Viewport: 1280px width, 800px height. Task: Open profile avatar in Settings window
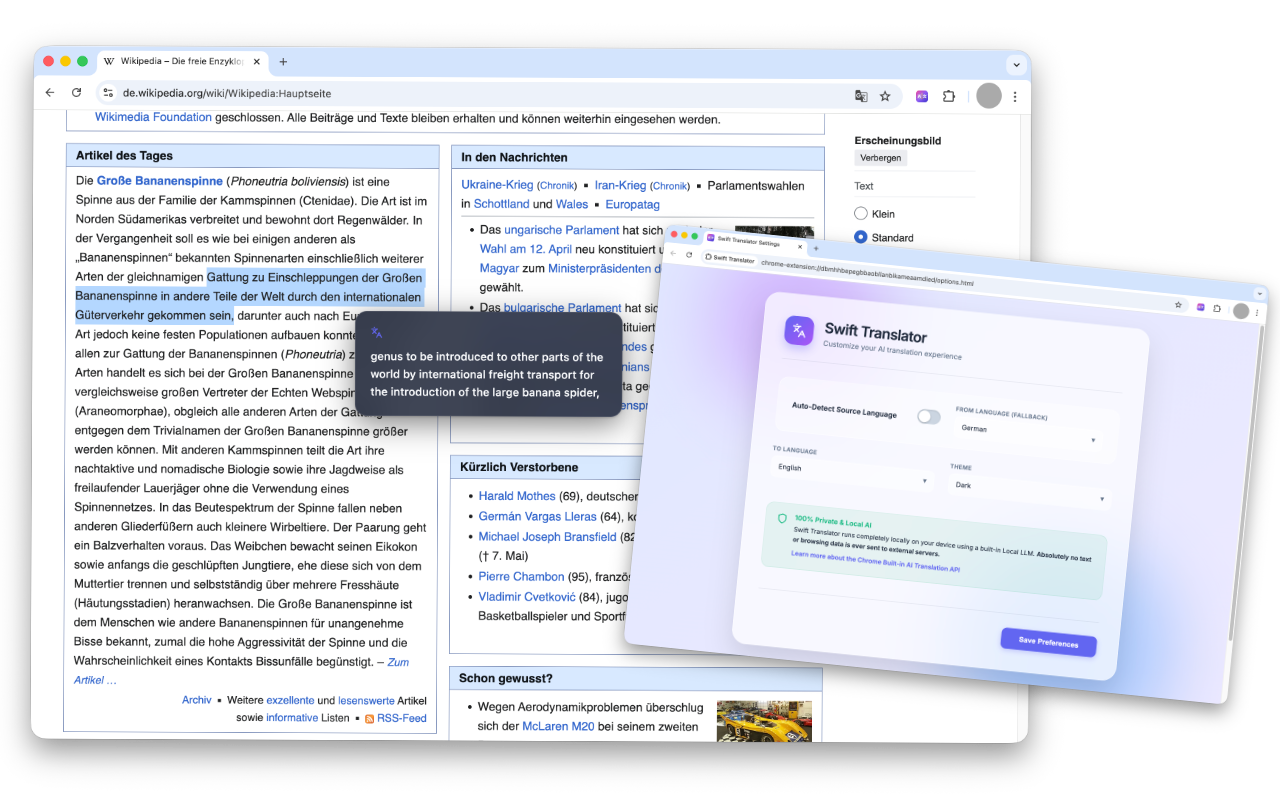(x=1241, y=311)
